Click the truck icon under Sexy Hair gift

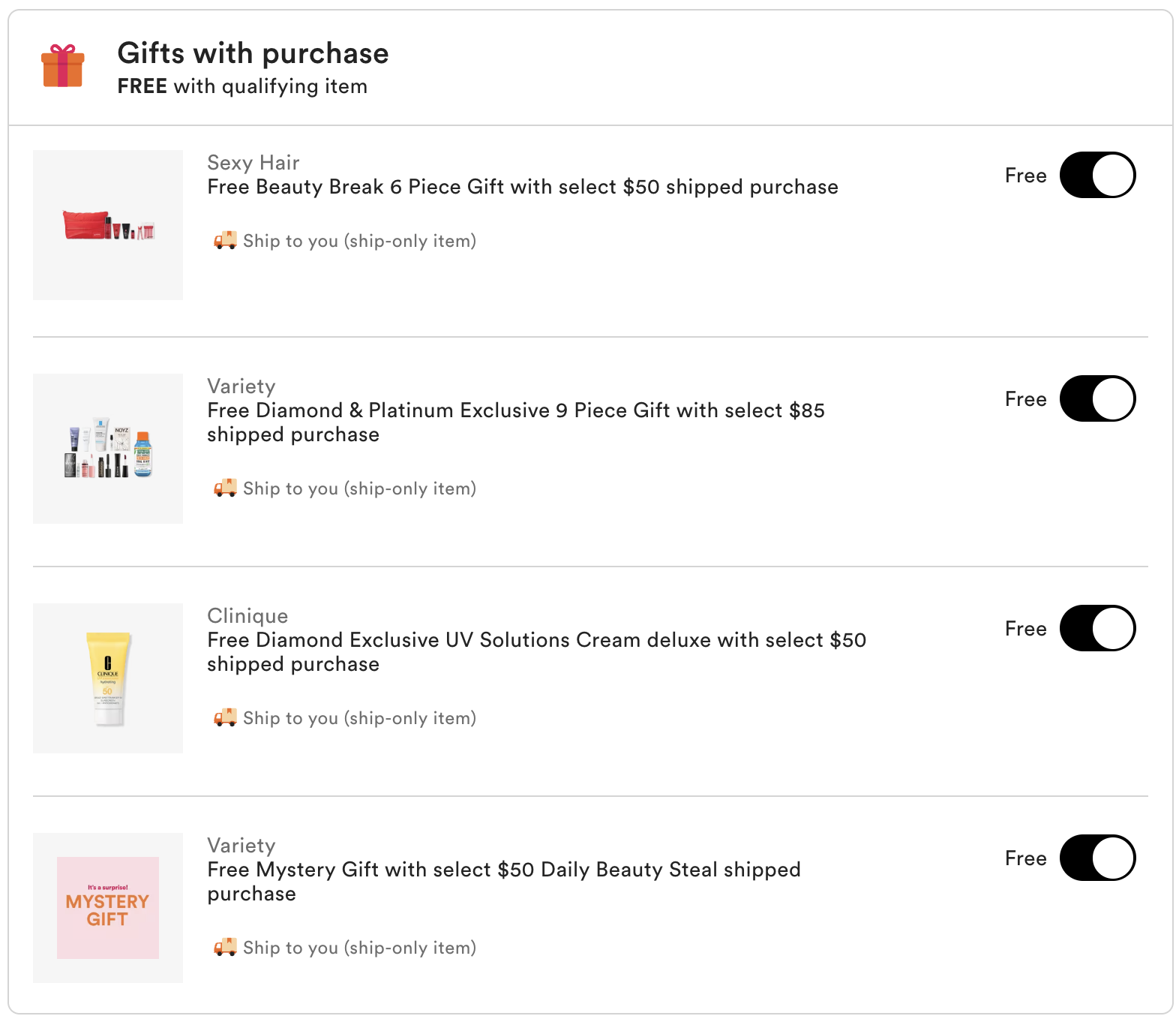(x=225, y=240)
